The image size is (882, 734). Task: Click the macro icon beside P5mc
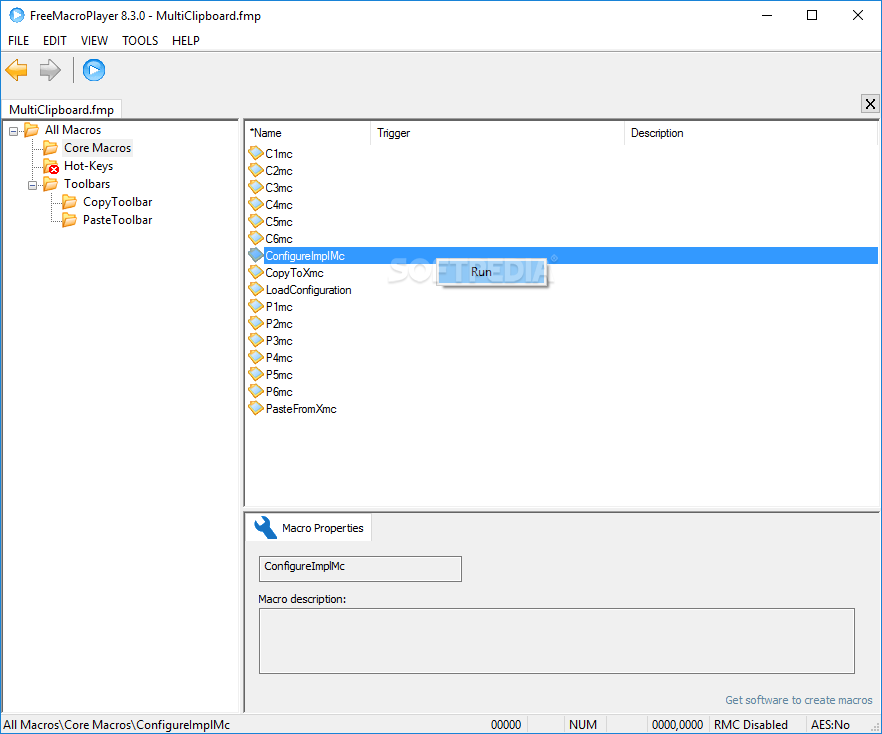click(x=256, y=373)
